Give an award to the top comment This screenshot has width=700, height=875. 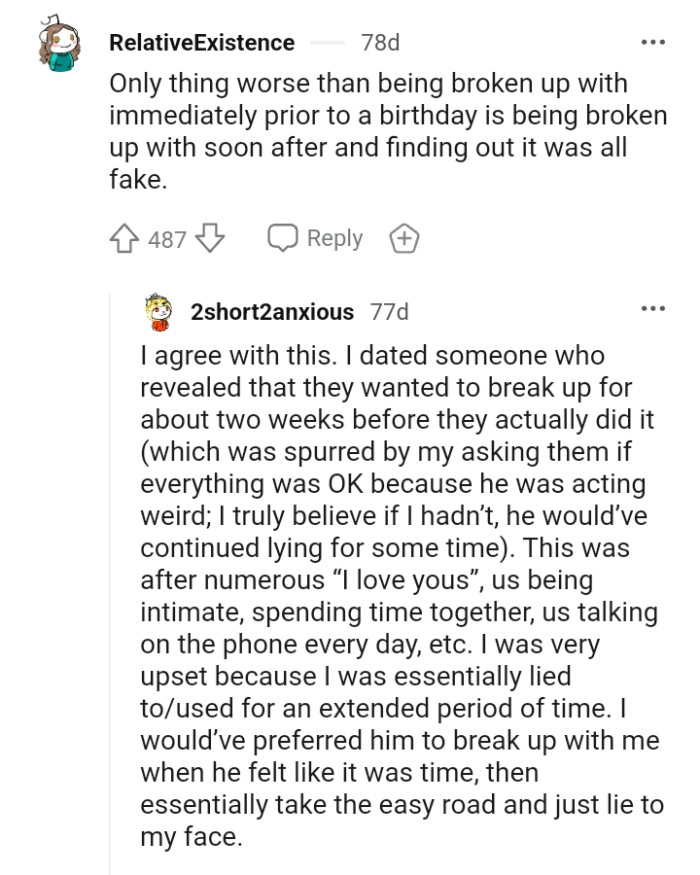tap(403, 239)
